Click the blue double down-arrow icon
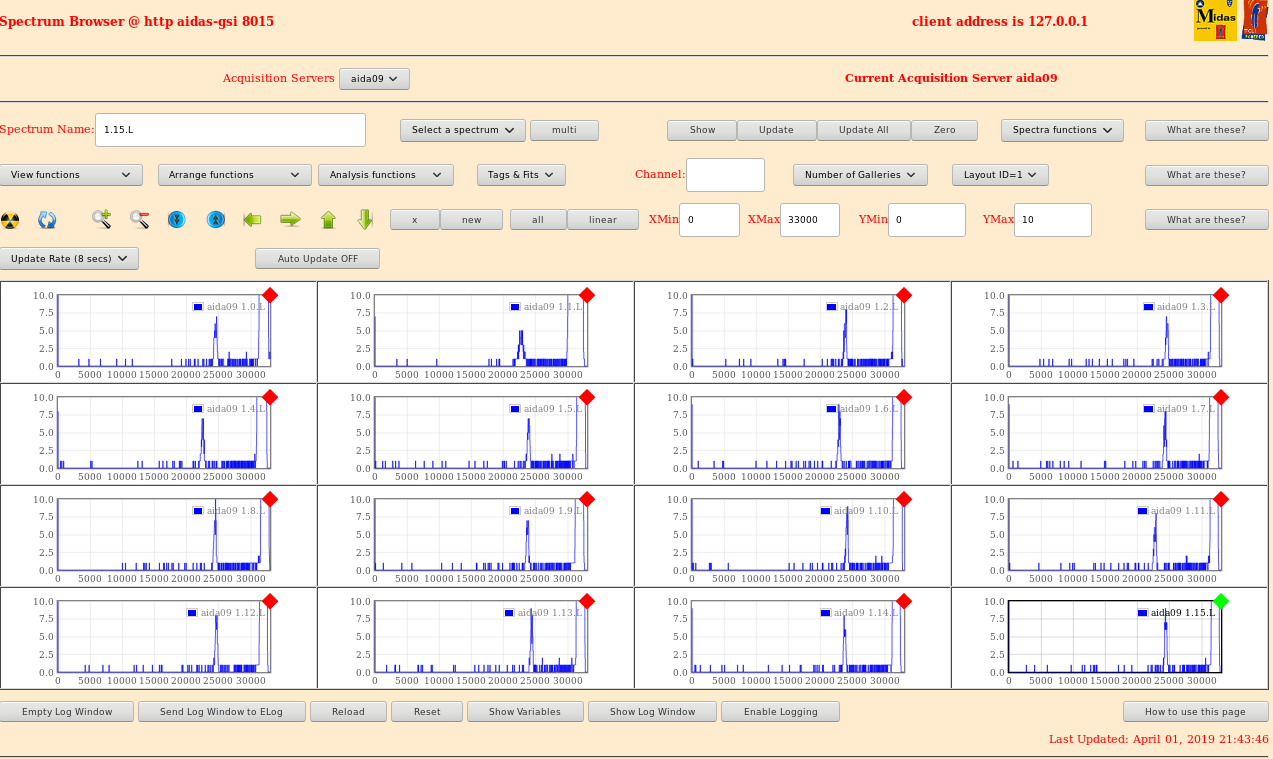The image size is (1273, 759). (x=177, y=219)
